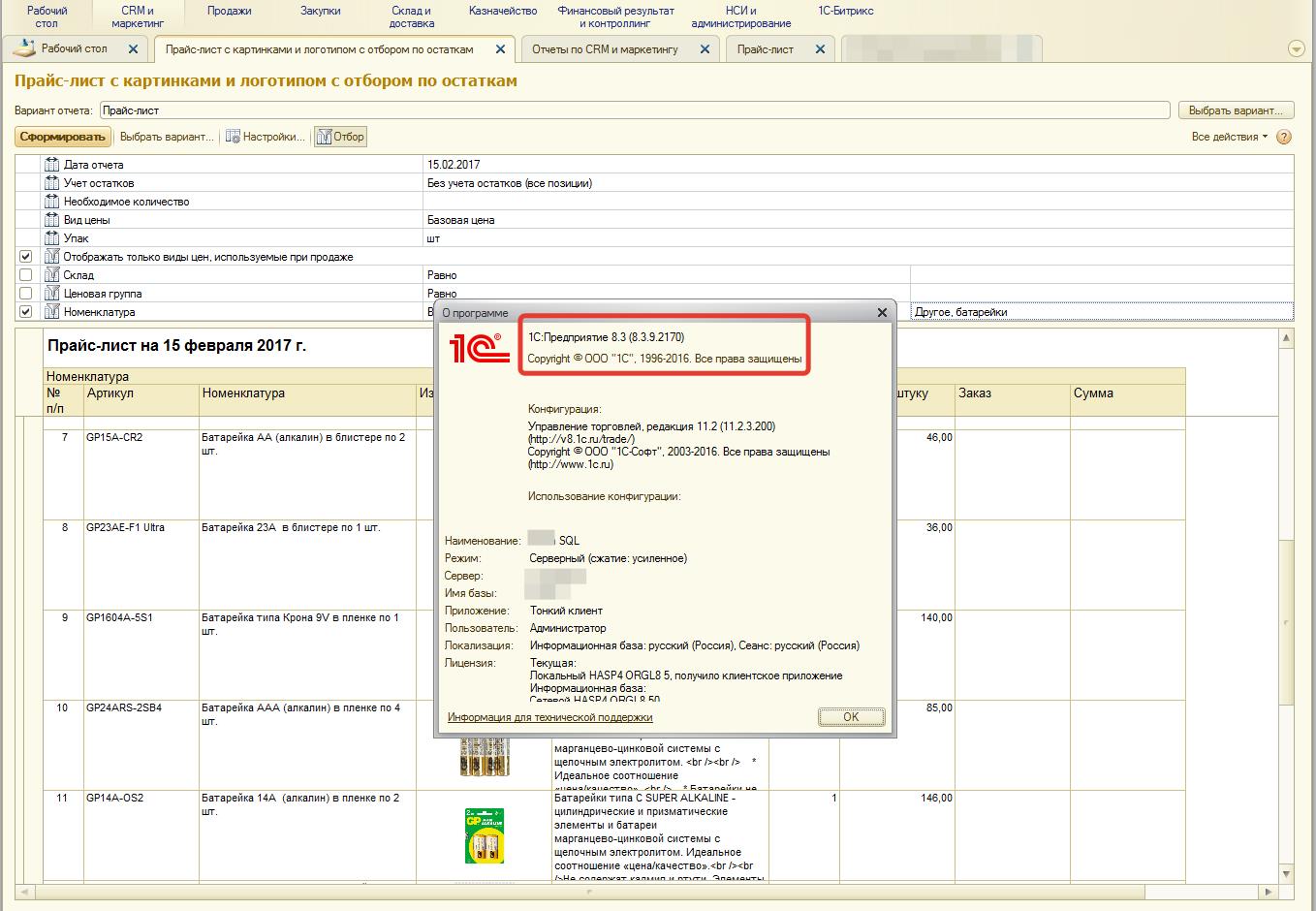Toggle the Отображать только виды цен checkbox
1316x911 pixels.
pos(26,257)
